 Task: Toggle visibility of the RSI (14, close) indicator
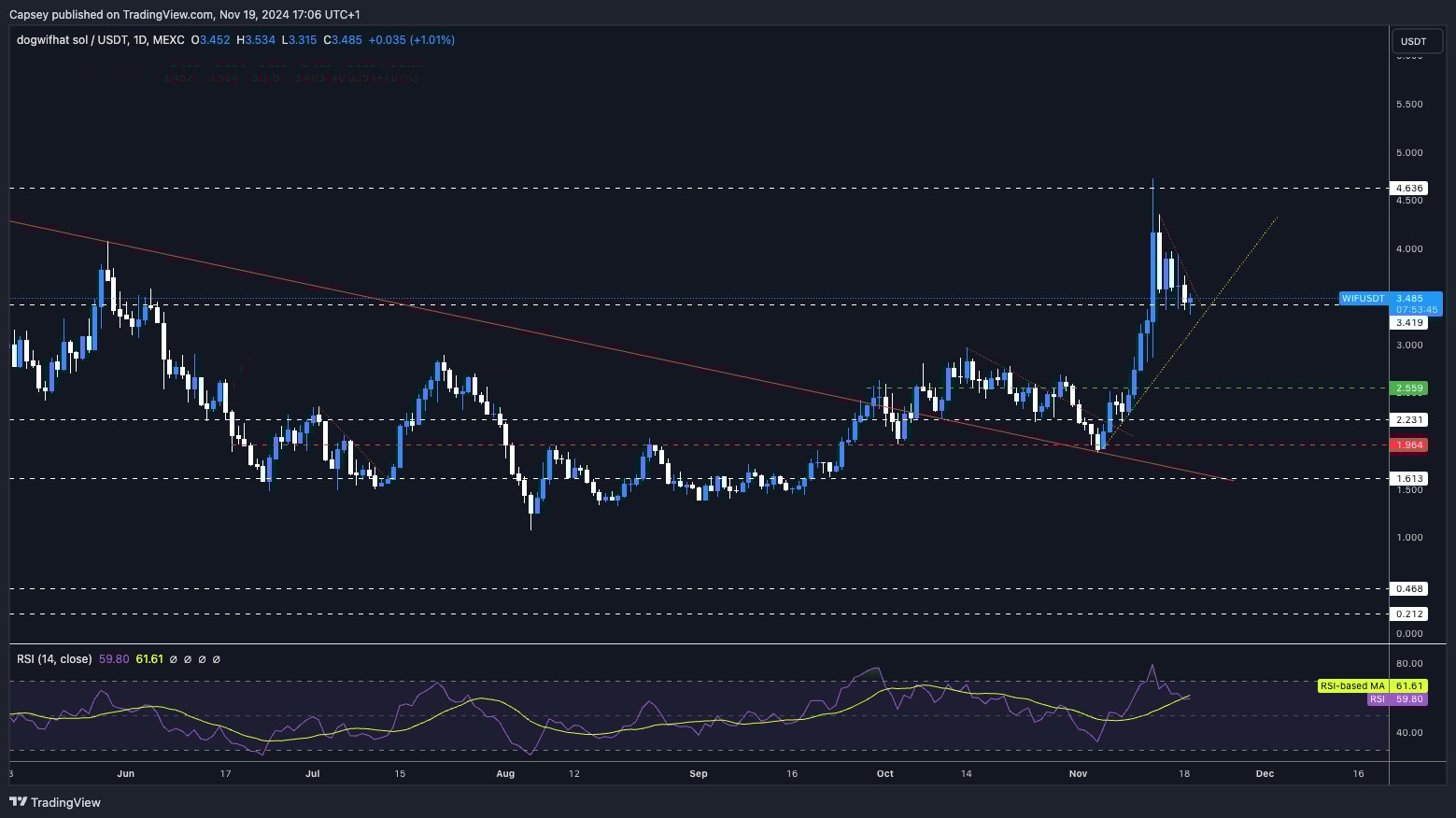click(x=54, y=658)
